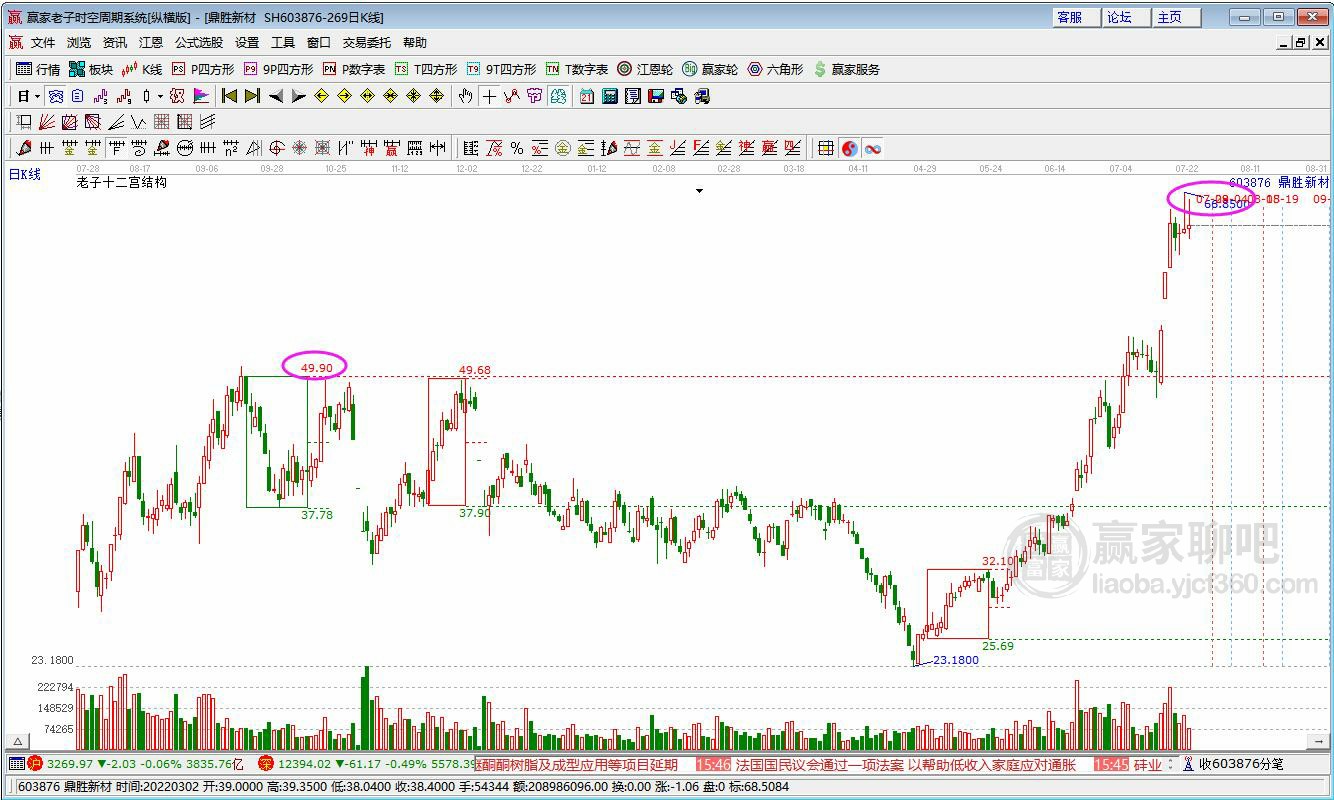Select the parallel lines drawing tool
This screenshot has width=1334, height=800.
(208, 122)
